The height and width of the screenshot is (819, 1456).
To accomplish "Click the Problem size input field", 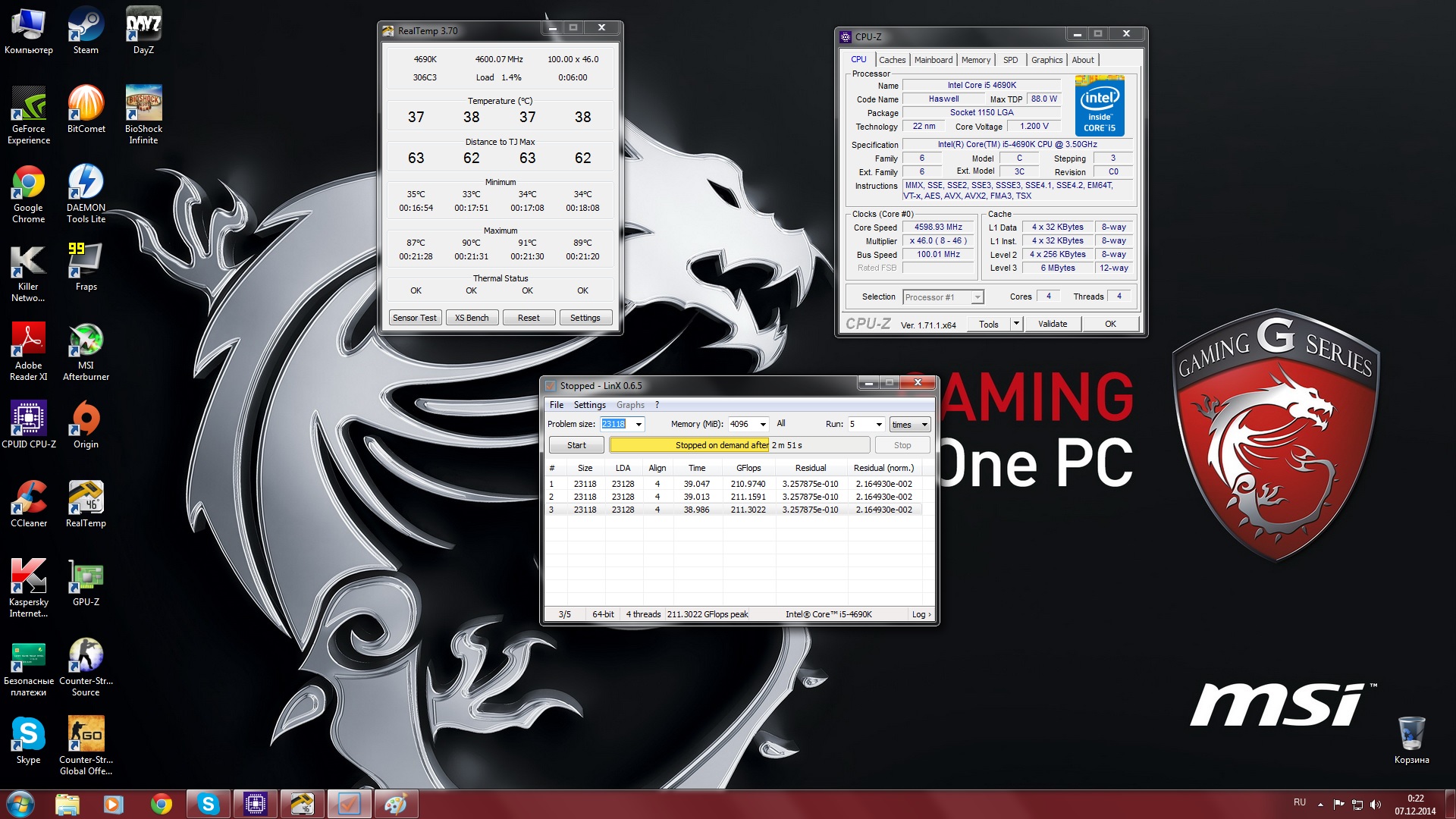I will coord(615,425).
